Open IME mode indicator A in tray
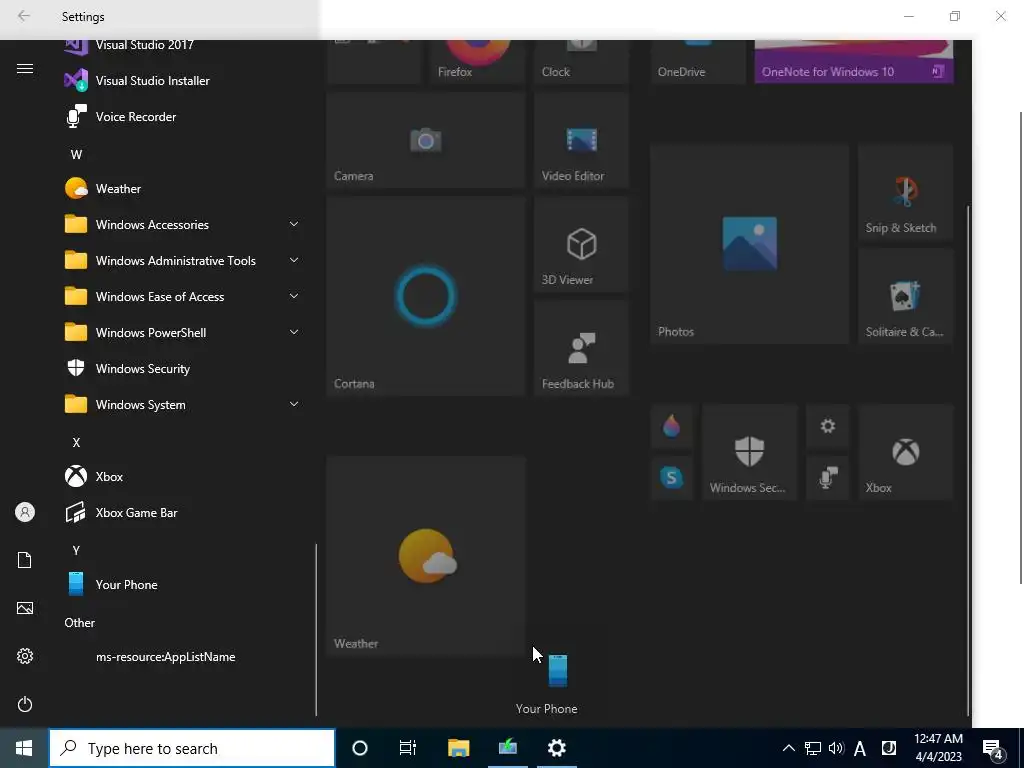The width and height of the screenshot is (1024, 768). (860, 748)
